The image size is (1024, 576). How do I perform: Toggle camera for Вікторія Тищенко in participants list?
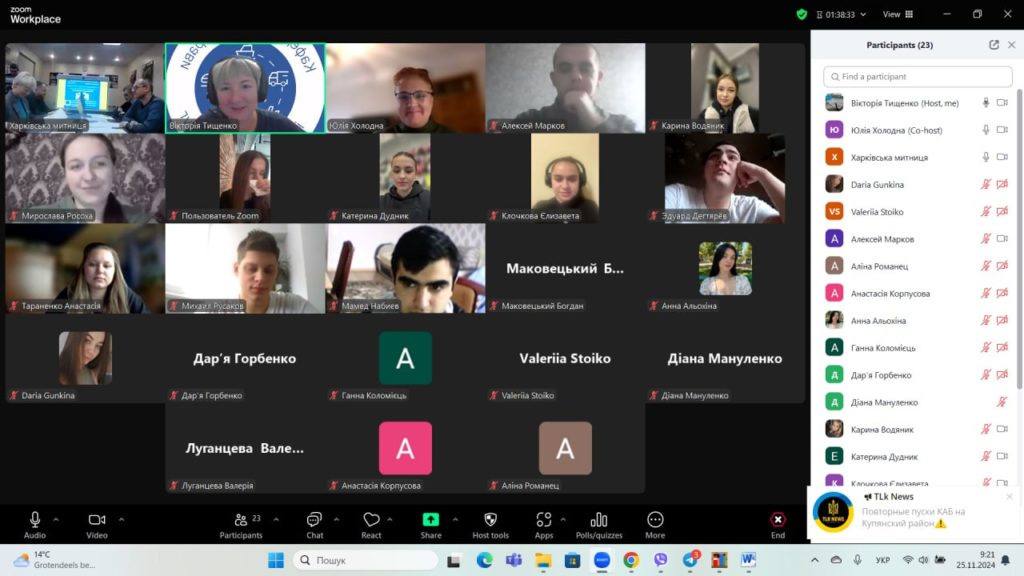point(1002,103)
